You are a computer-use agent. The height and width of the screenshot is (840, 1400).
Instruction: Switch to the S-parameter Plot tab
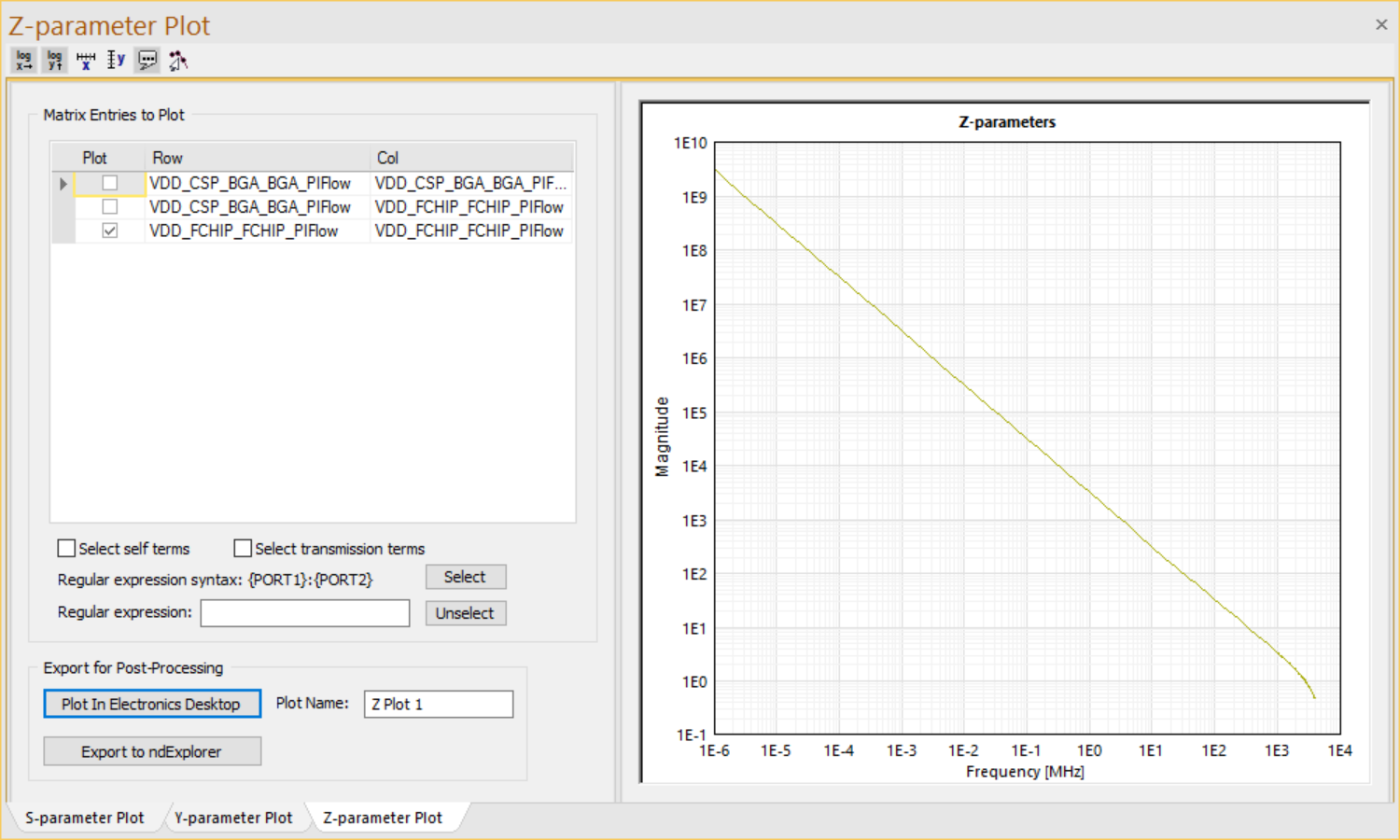point(84,818)
